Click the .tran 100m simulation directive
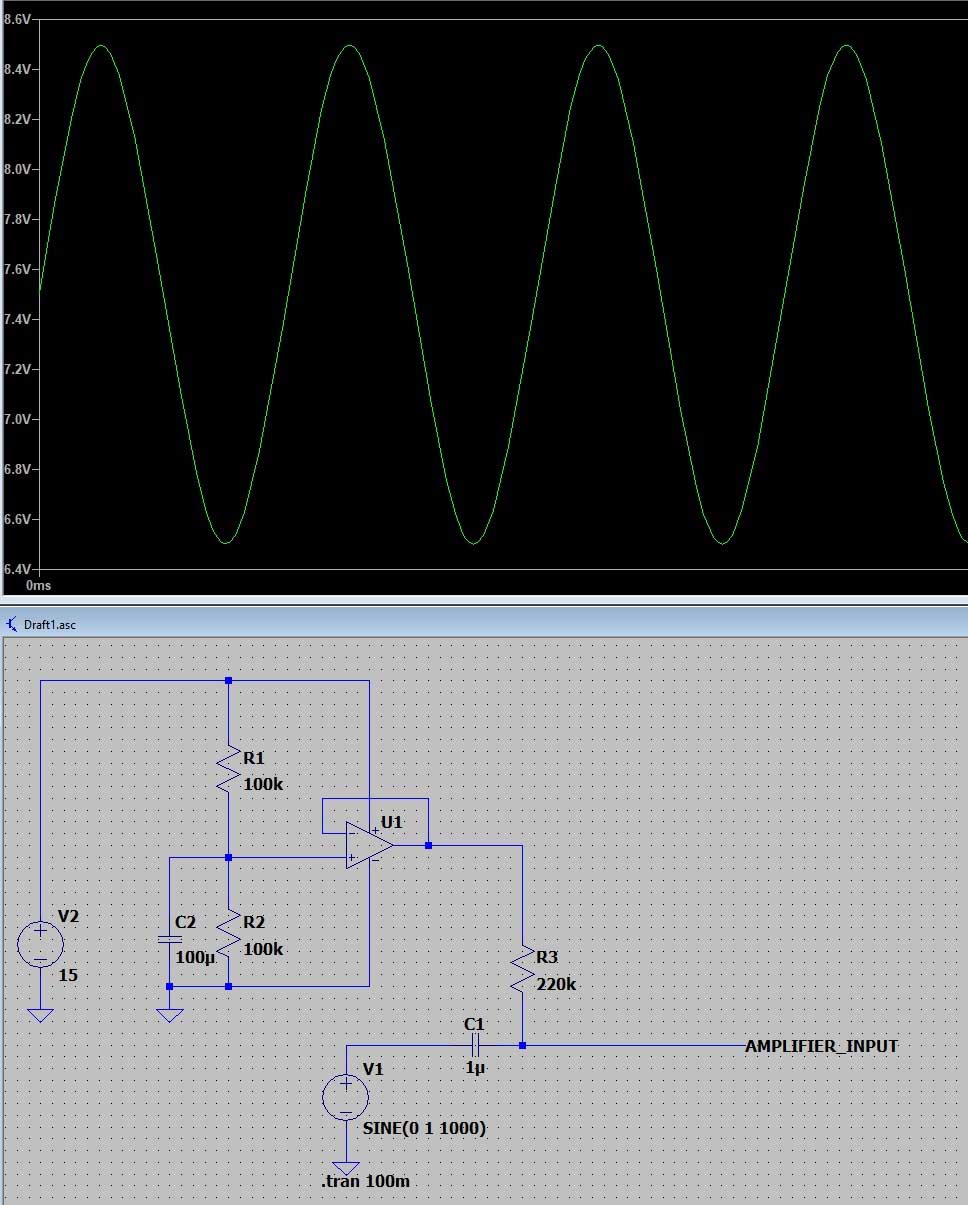Viewport: 968px width, 1205px height. (365, 1182)
